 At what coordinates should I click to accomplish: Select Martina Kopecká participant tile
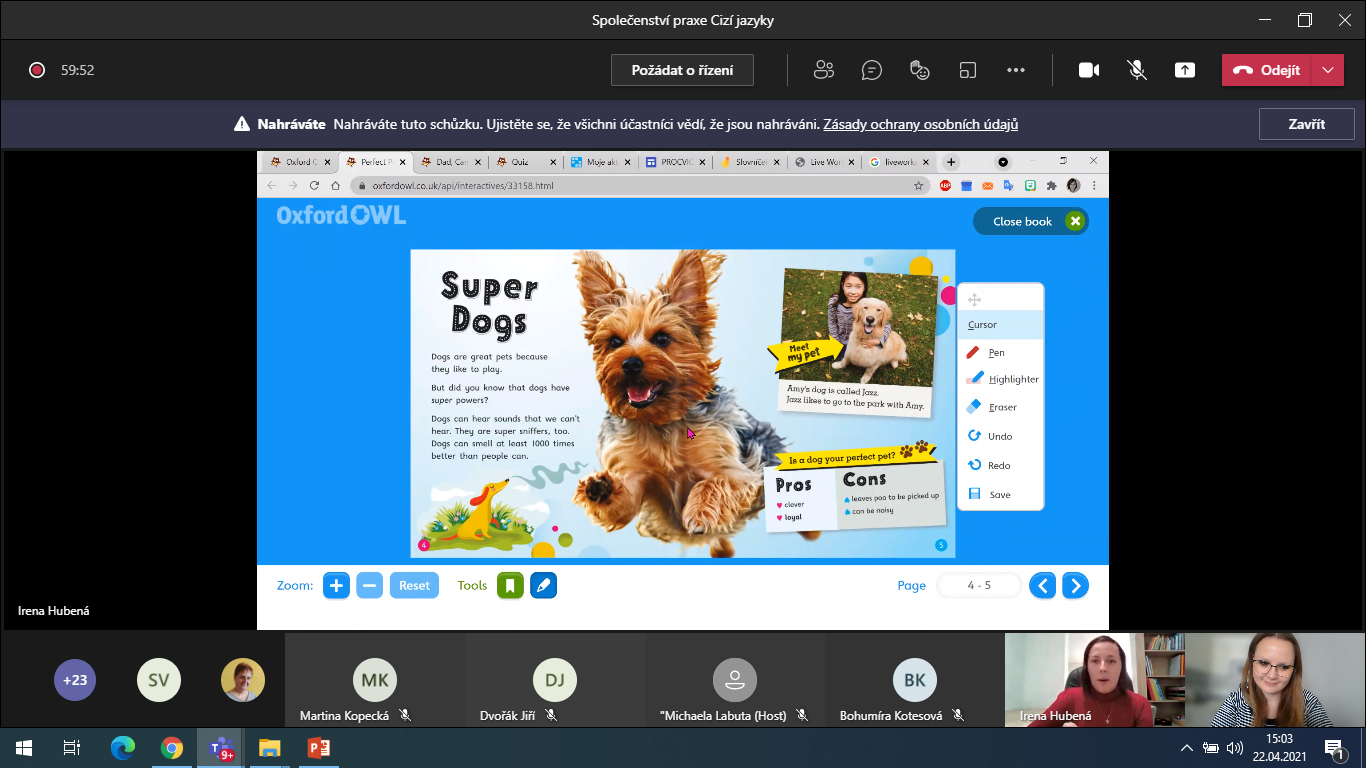pyautogui.click(x=374, y=680)
